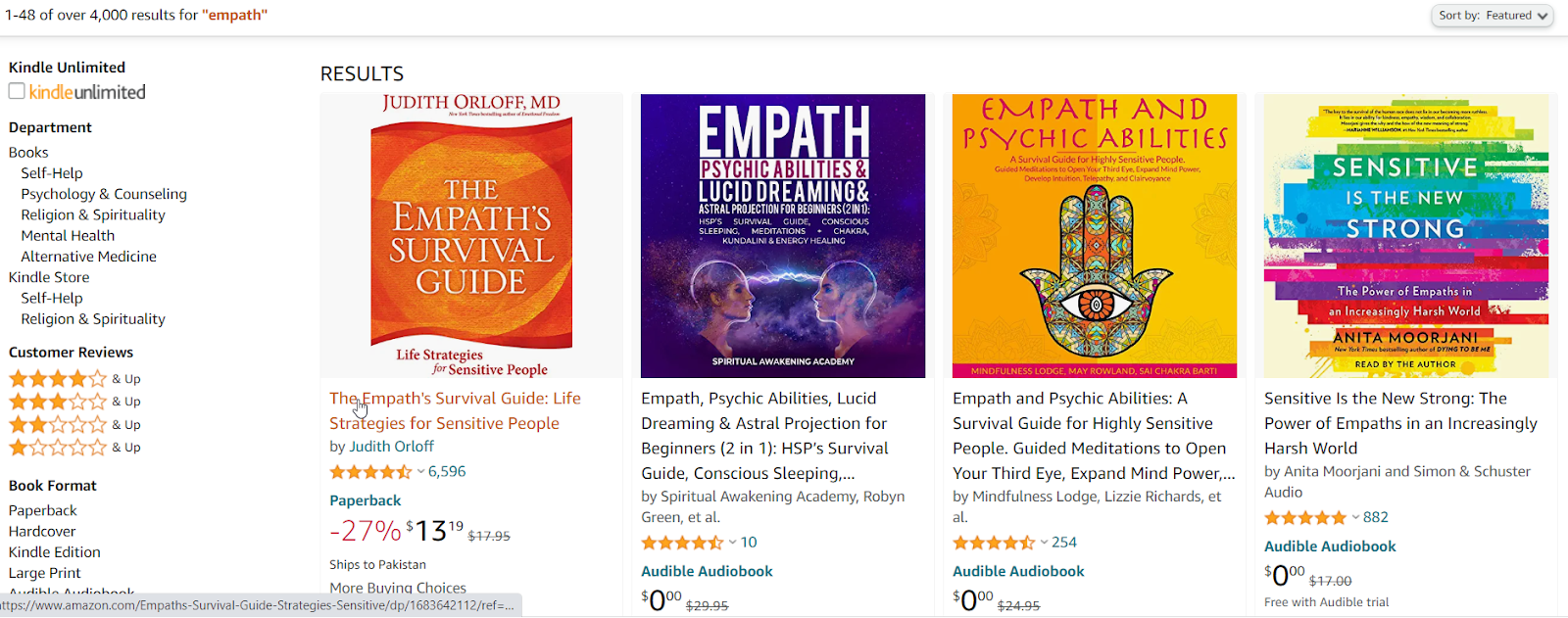Click the 1 star & Up rating filter

tap(59, 447)
